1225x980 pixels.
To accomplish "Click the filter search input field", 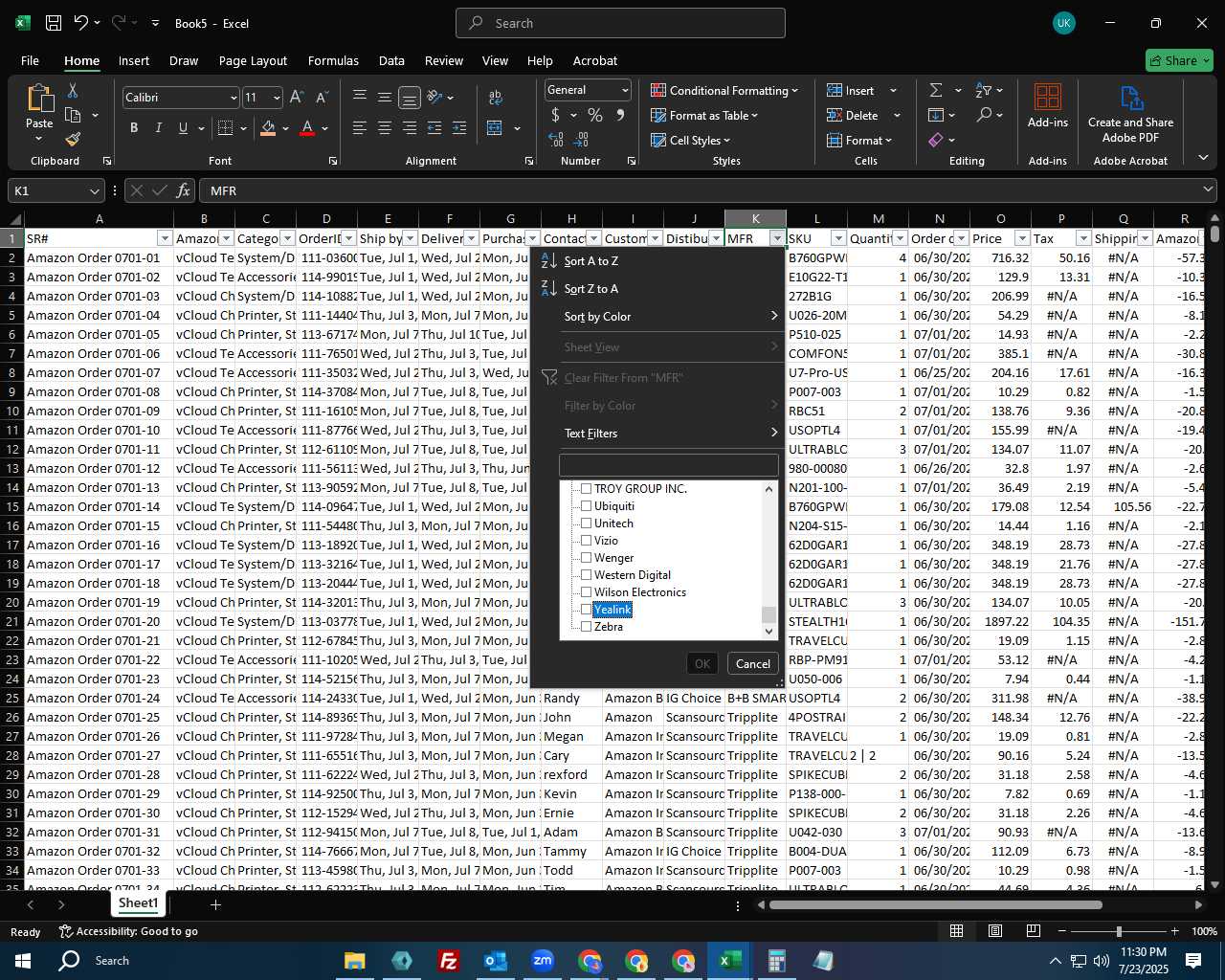I will pos(669,465).
